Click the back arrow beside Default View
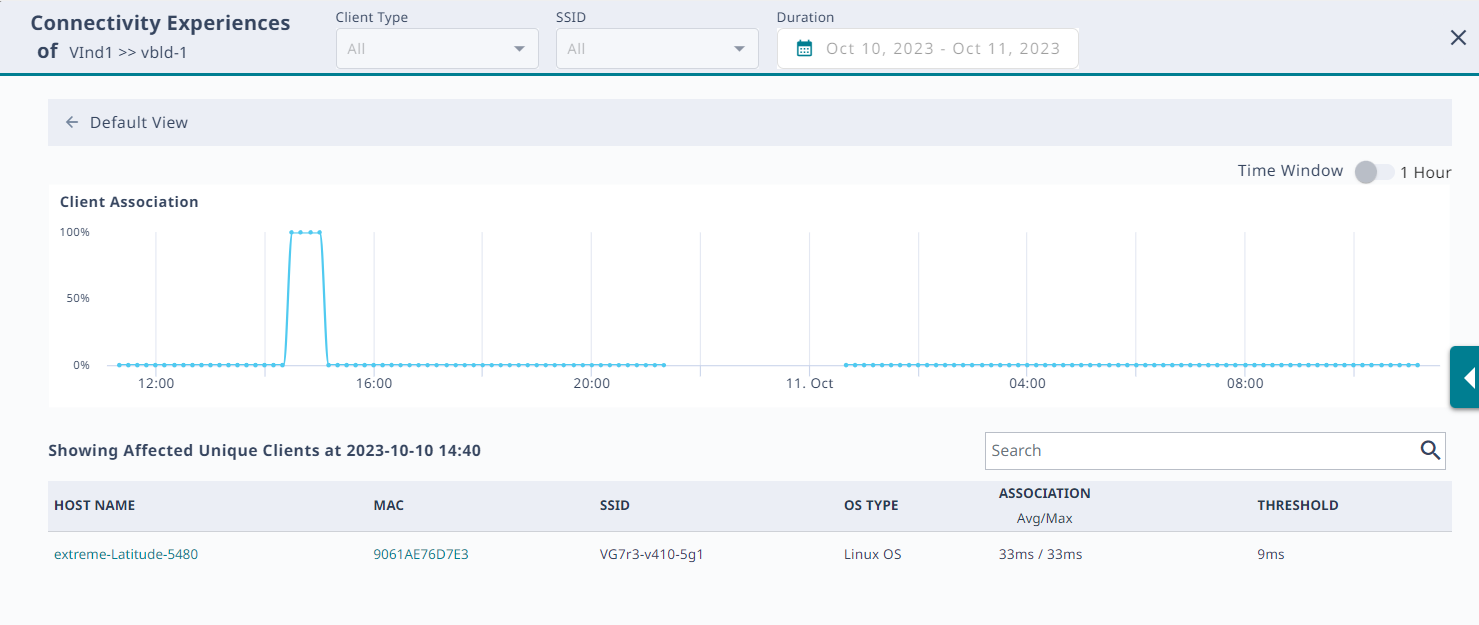This screenshot has height=625, width=1479. tap(72, 123)
